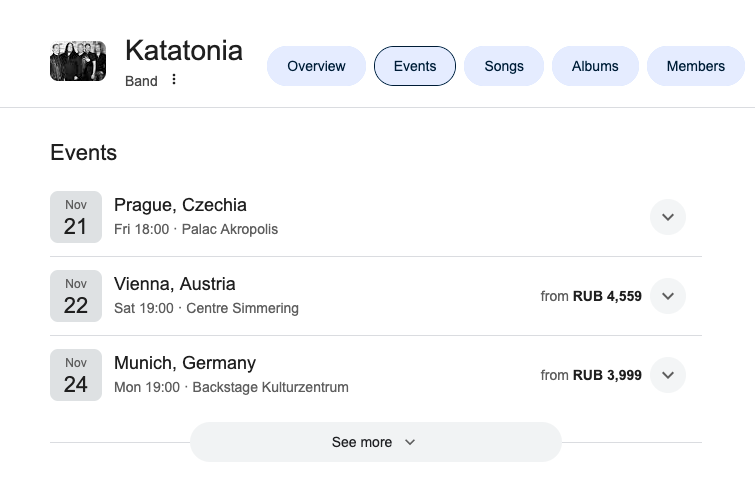Switch to the Overview tab
Screen dimensions: 755x482
tap(316, 66)
